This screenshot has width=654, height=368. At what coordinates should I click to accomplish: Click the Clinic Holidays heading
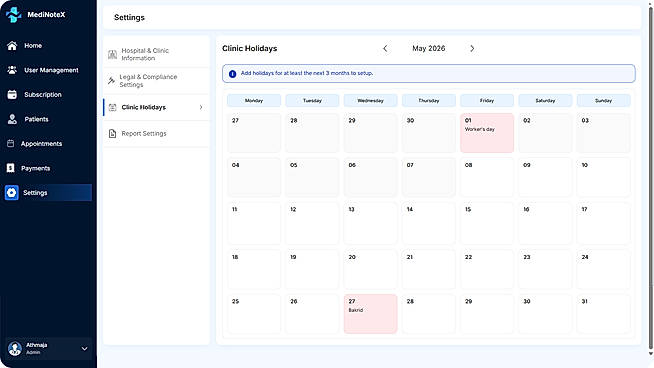coord(249,48)
